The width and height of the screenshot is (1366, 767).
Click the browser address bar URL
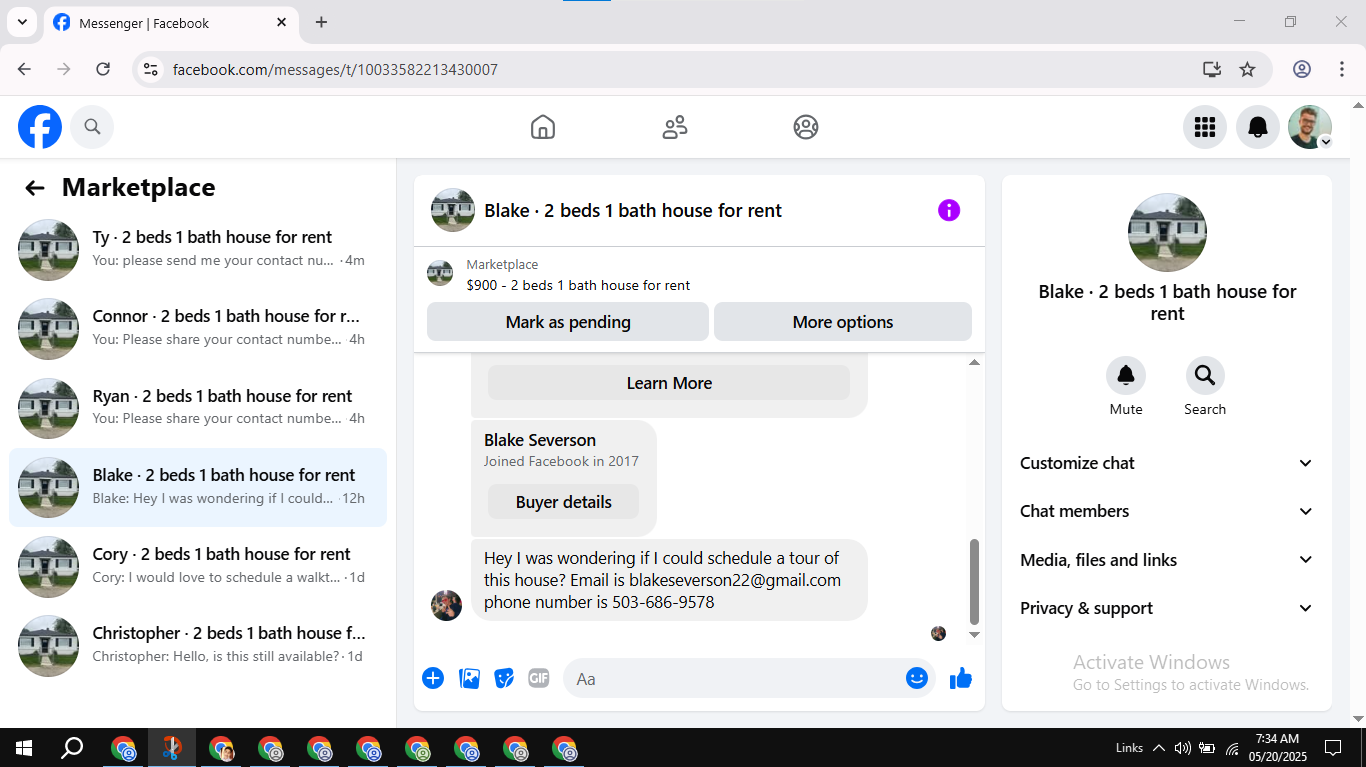pyautogui.click(x=335, y=69)
